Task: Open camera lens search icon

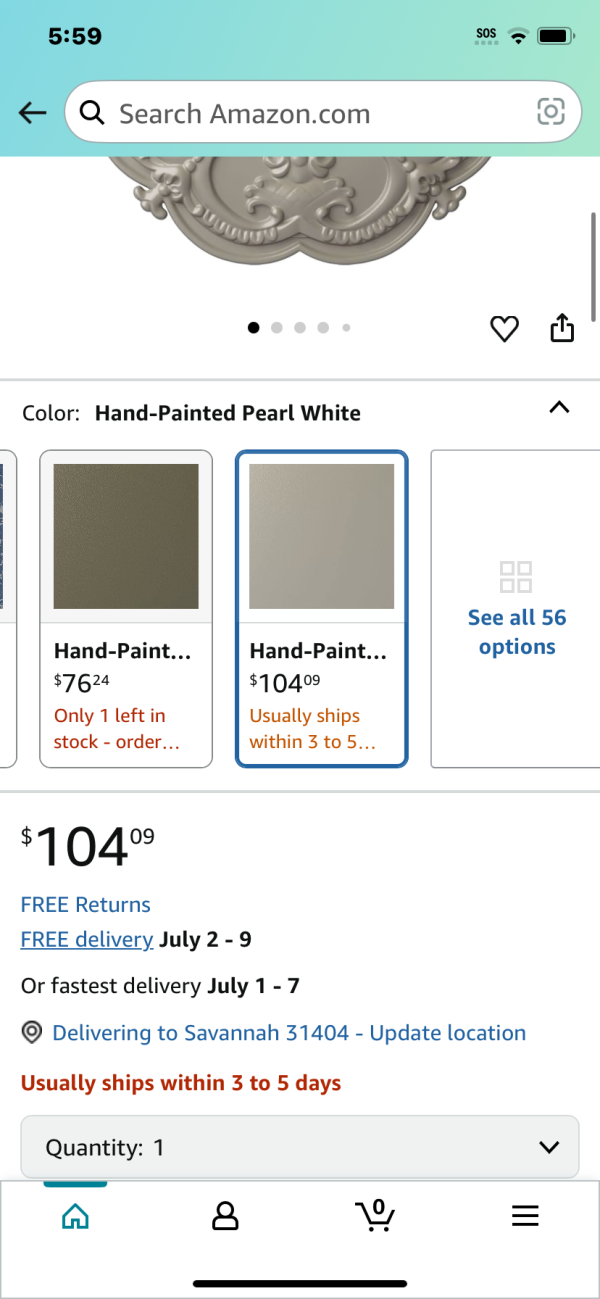Action: 551,112
